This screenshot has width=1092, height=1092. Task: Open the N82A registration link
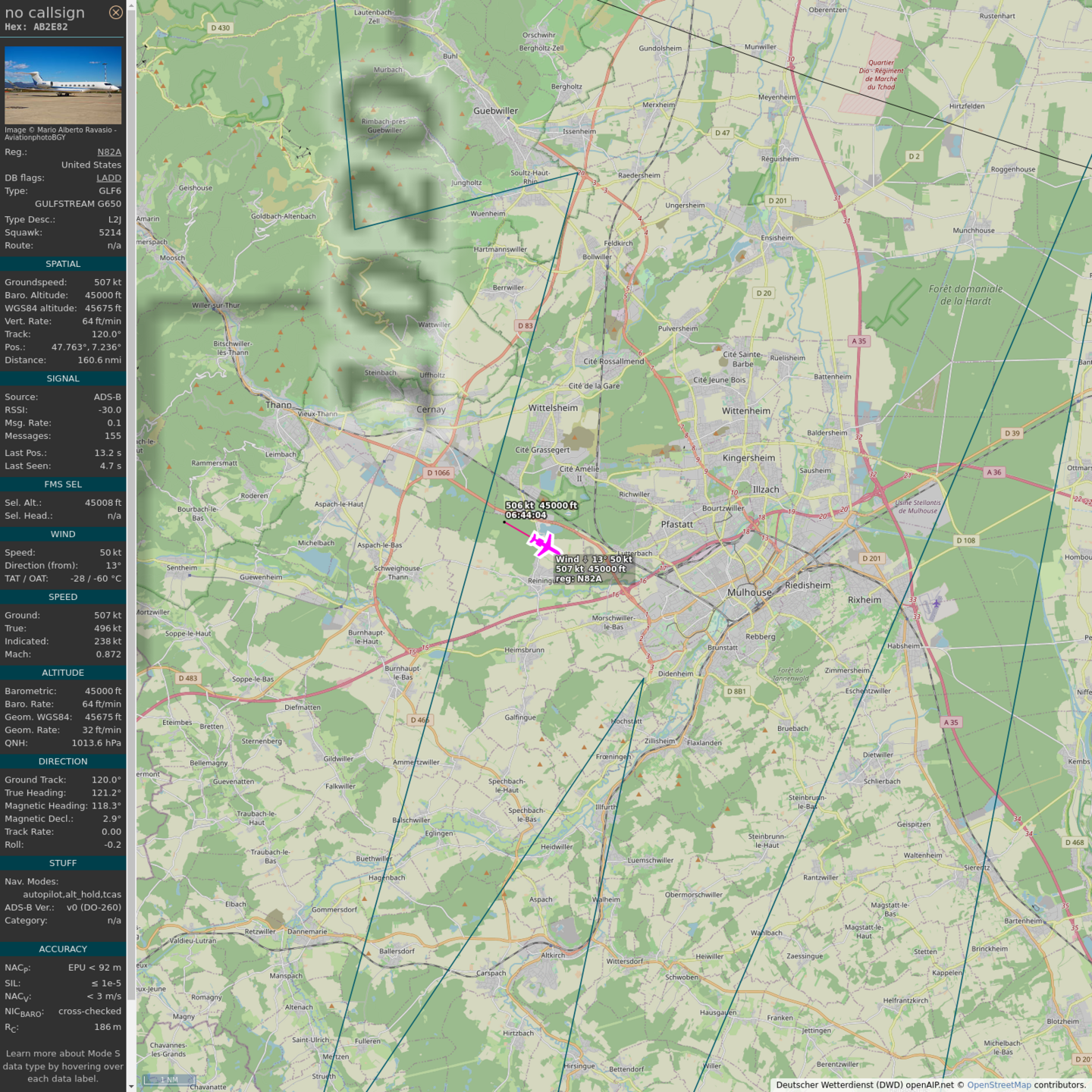pos(109,152)
